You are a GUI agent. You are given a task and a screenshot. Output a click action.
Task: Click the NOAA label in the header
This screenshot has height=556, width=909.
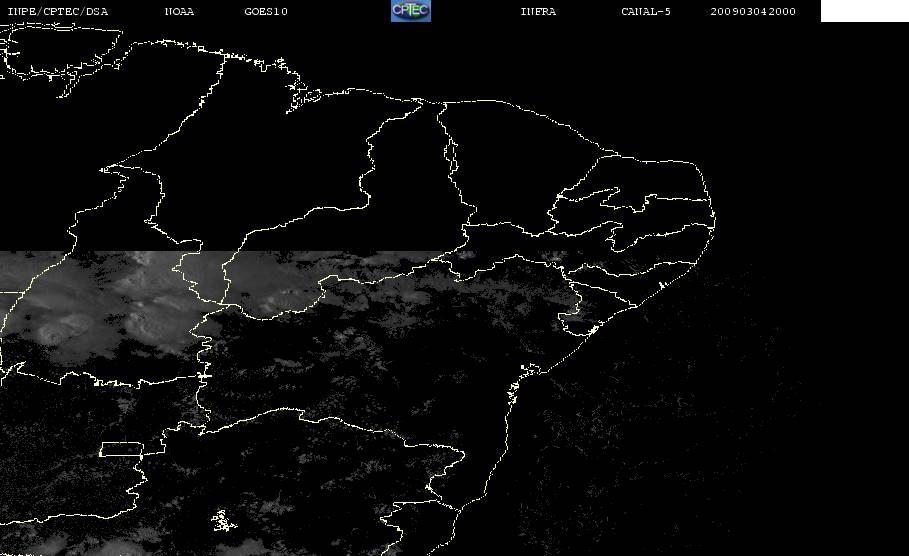179,12
